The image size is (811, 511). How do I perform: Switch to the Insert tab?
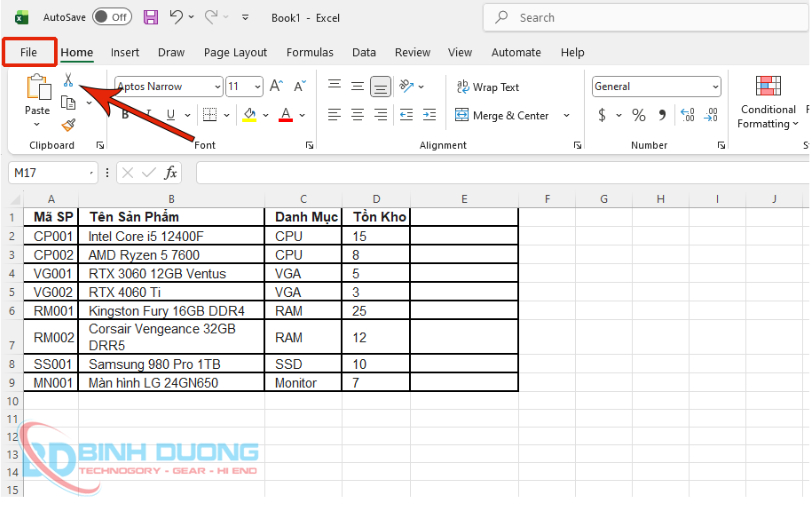[x=125, y=52]
